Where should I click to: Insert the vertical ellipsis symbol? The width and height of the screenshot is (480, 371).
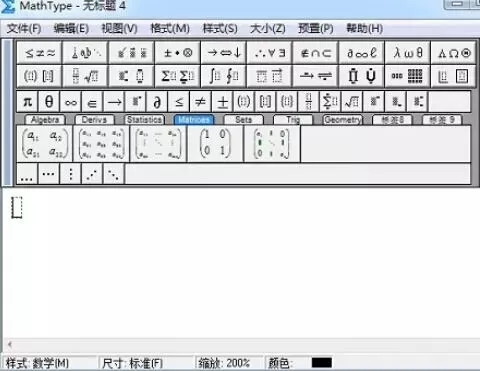click(x=70, y=174)
